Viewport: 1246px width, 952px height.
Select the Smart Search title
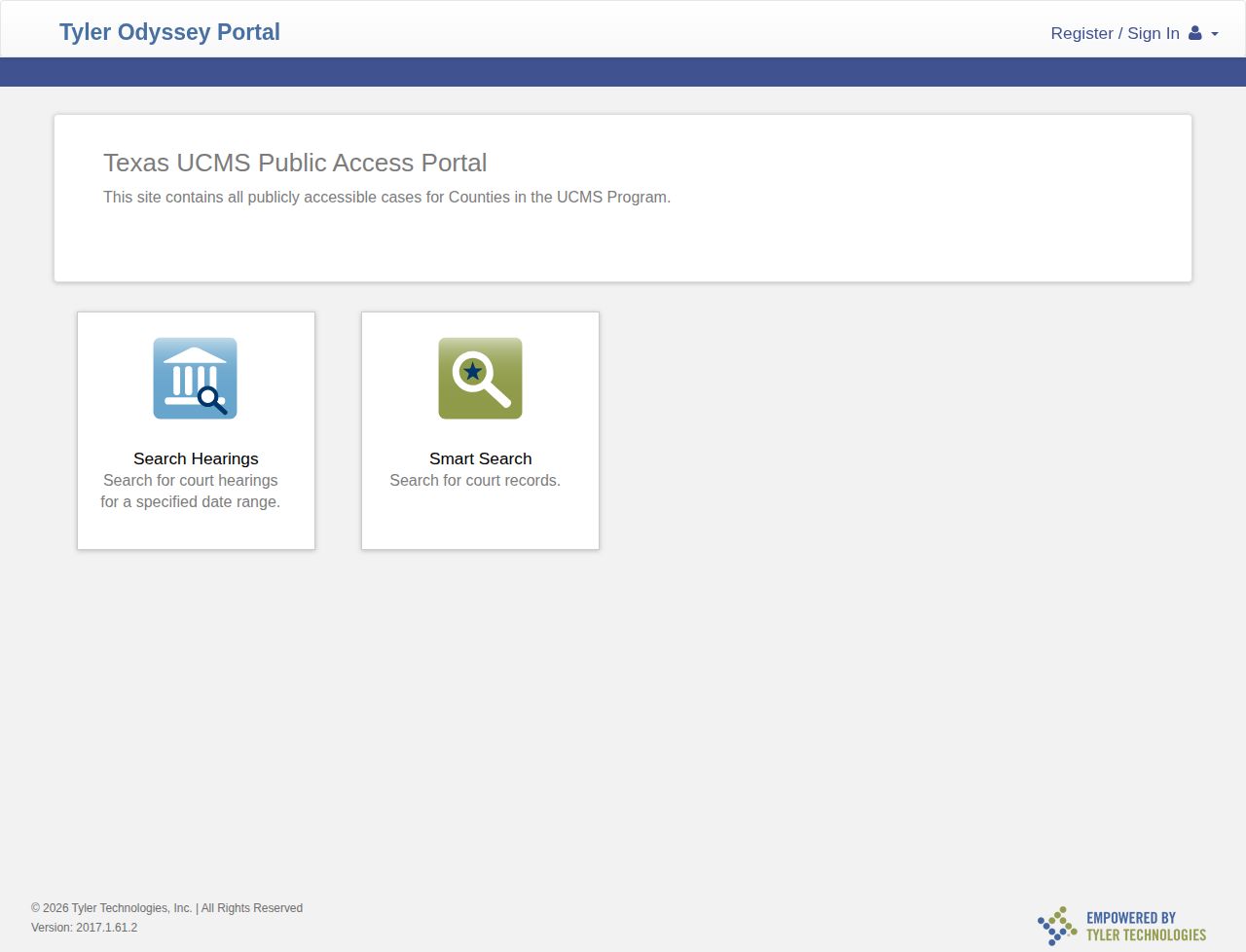coord(481,458)
